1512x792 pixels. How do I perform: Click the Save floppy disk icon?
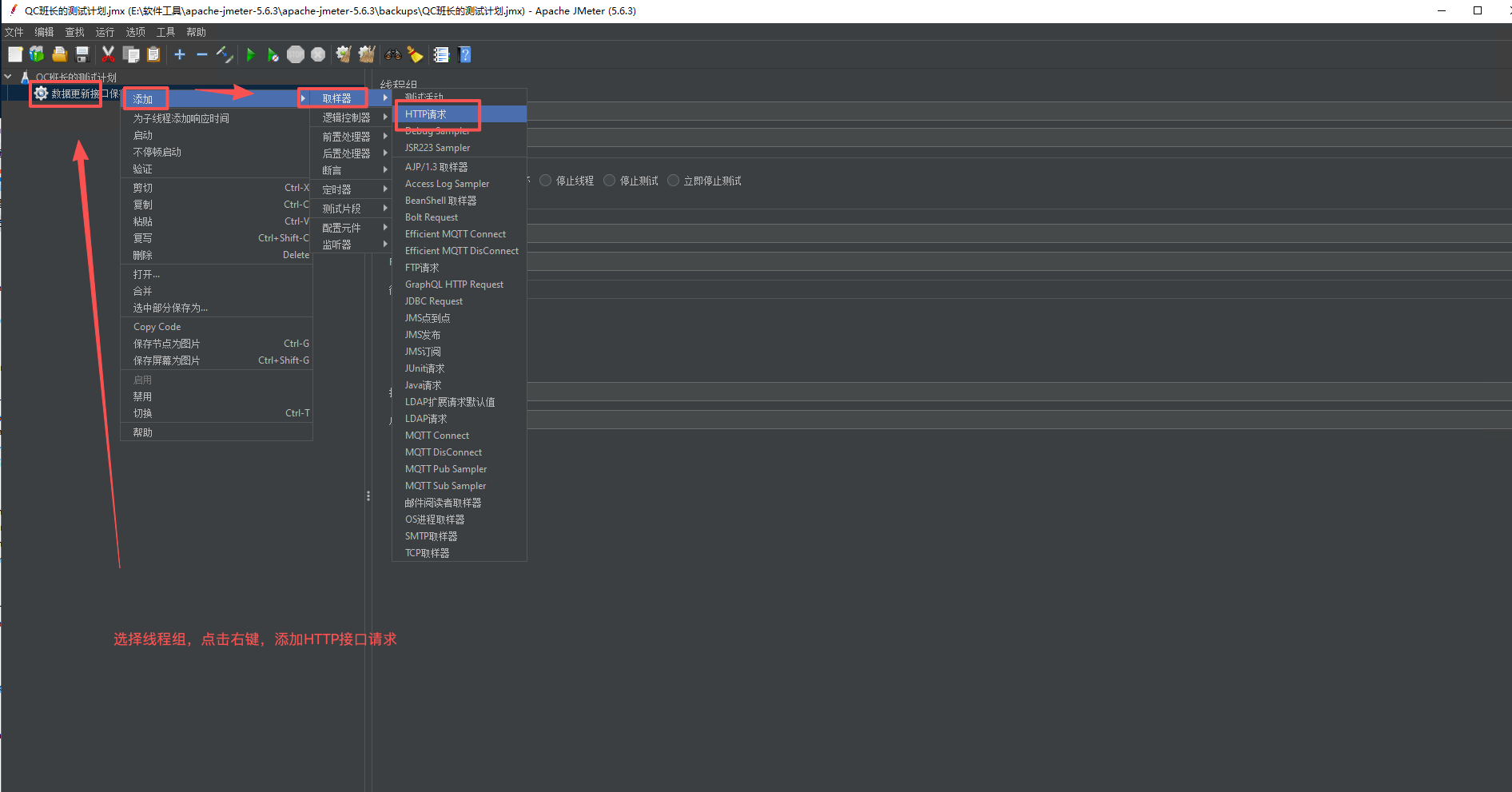coord(82,54)
